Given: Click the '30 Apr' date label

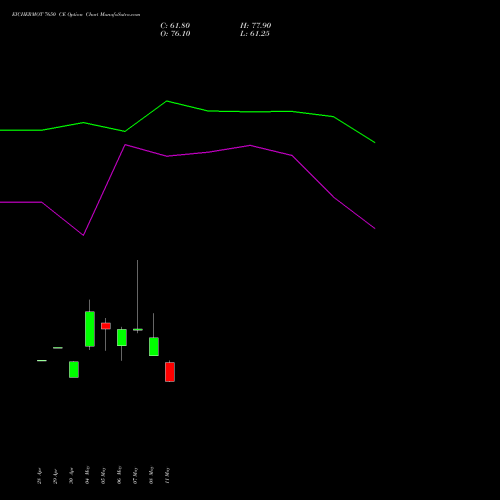Looking at the screenshot, I should click(71, 476).
